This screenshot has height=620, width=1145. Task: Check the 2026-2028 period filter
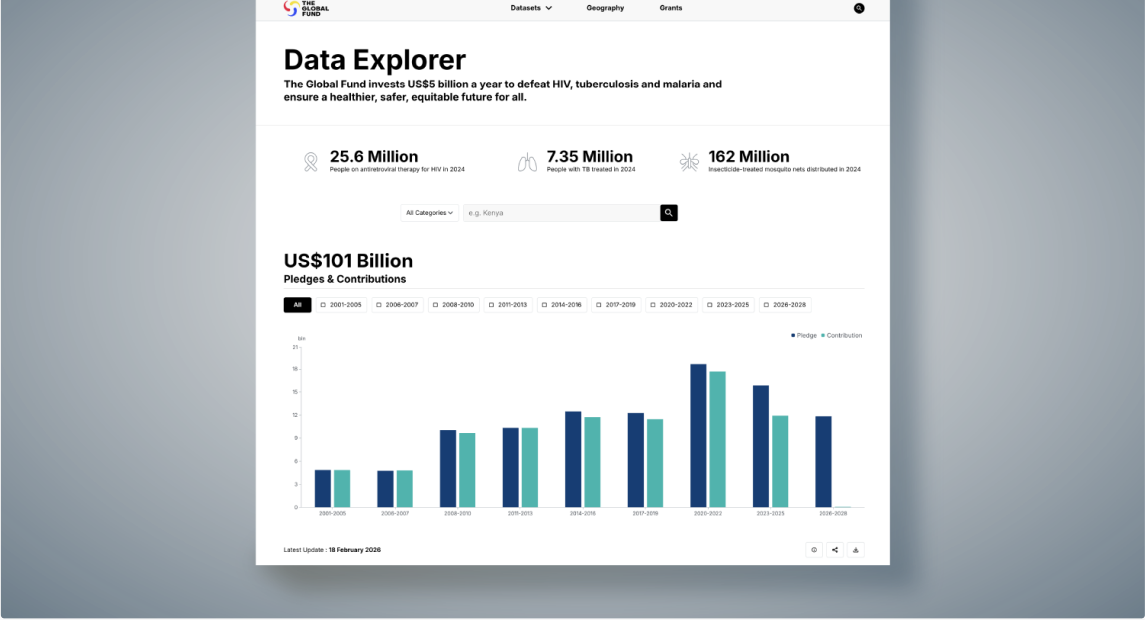[x=785, y=305]
